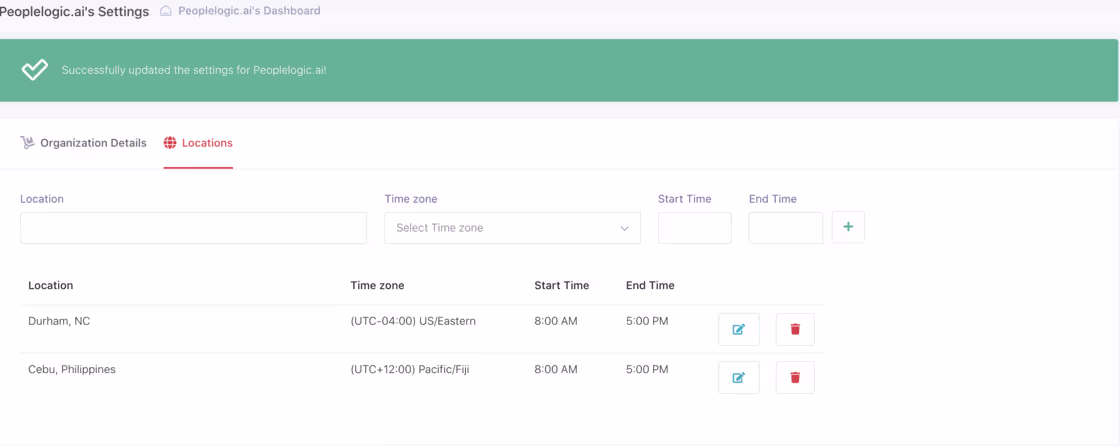Delete the Durham, NC location
The height and width of the screenshot is (446, 1120).
pyautogui.click(x=795, y=329)
